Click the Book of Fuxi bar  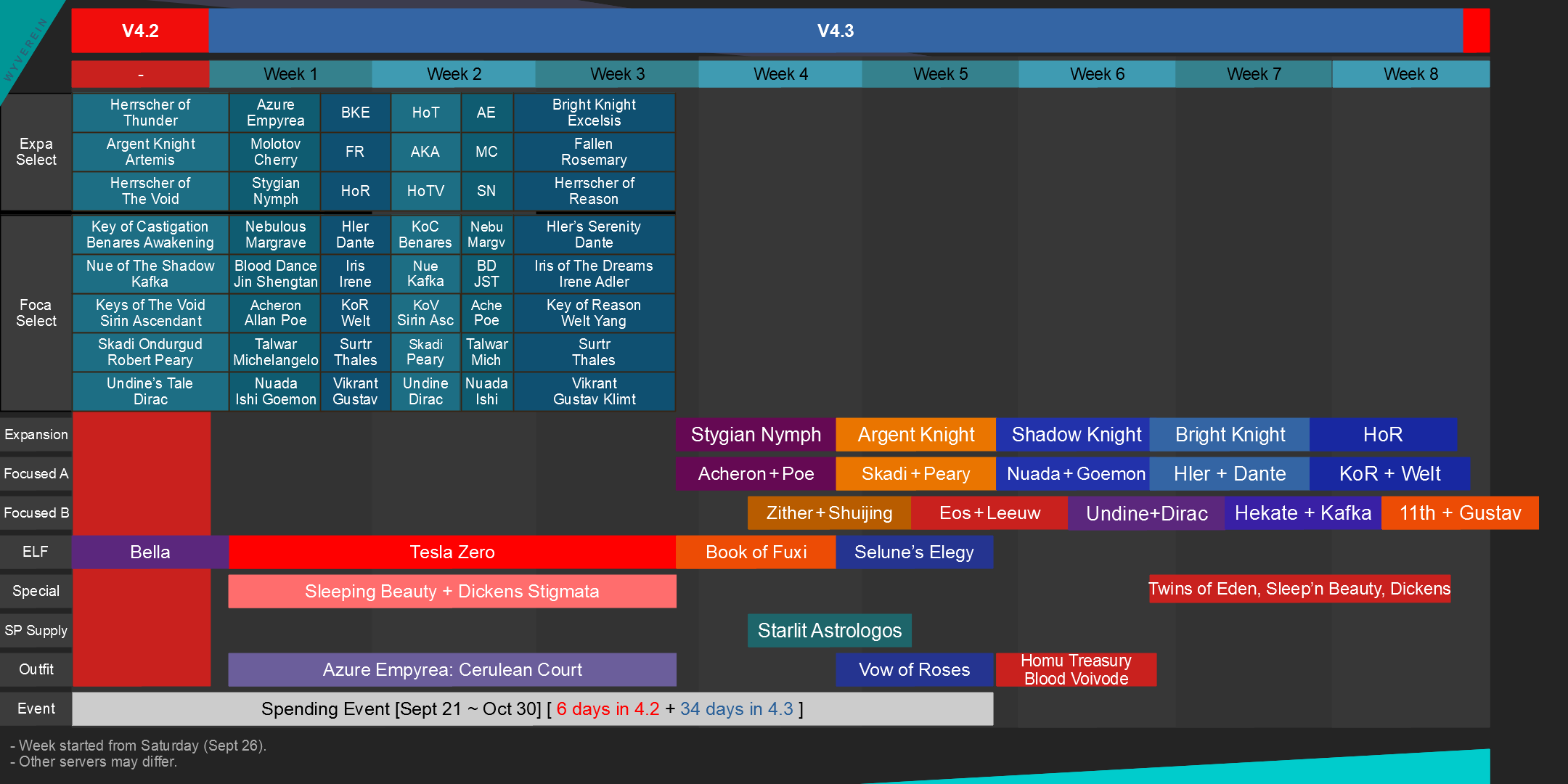coord(756,552)
